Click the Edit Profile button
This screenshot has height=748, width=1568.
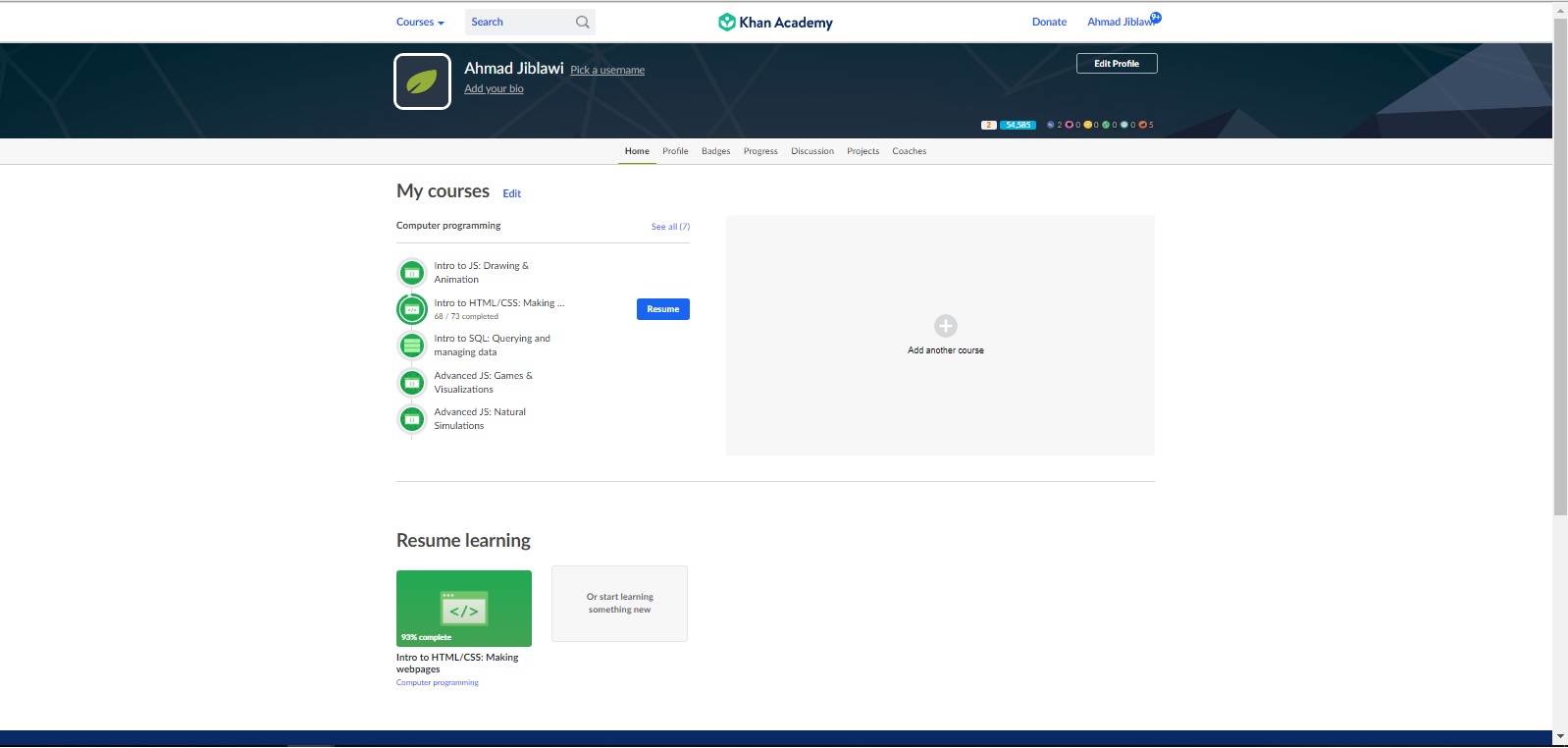1117,64
